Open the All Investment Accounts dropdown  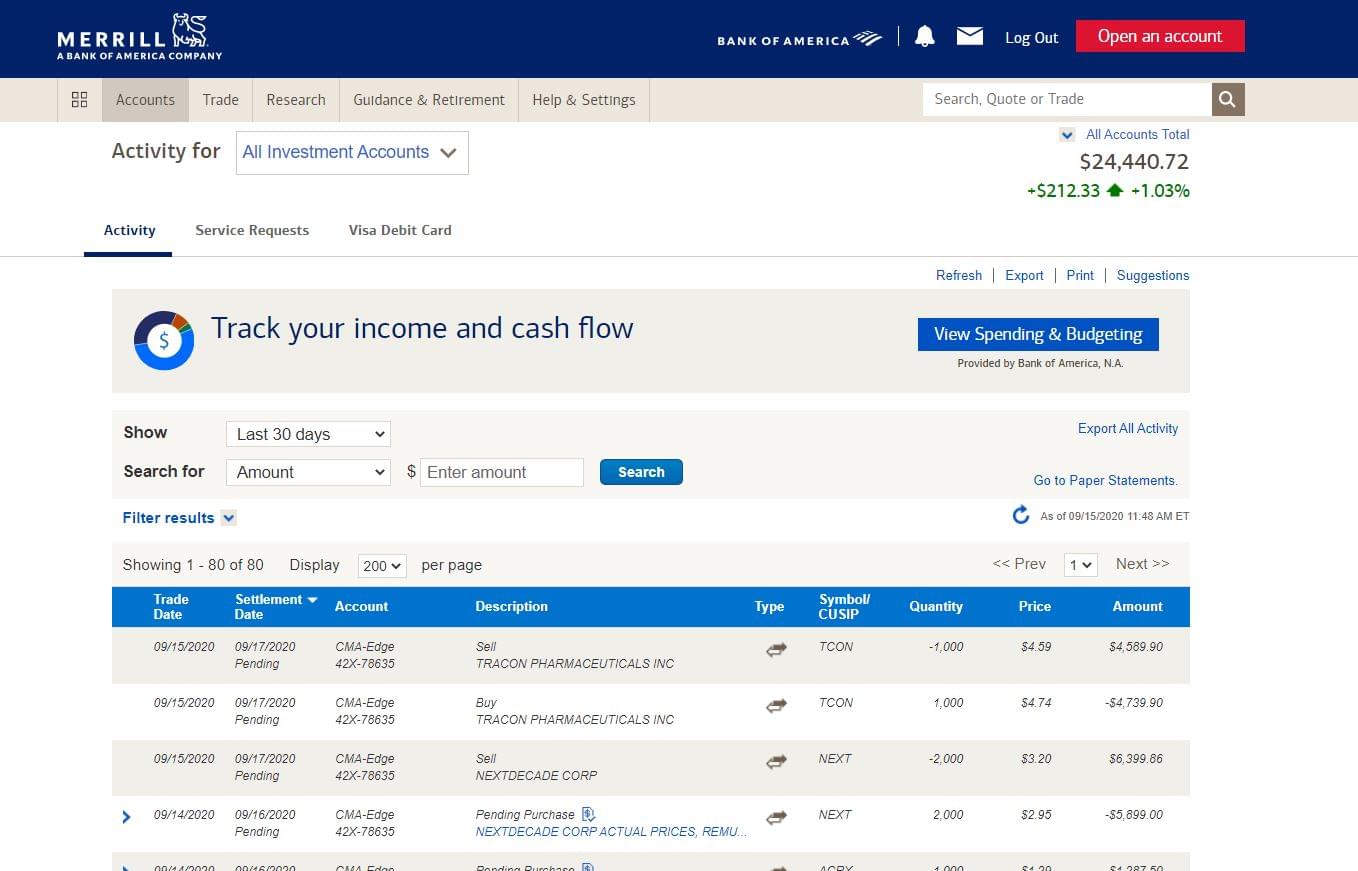click(x=352, y=153)
